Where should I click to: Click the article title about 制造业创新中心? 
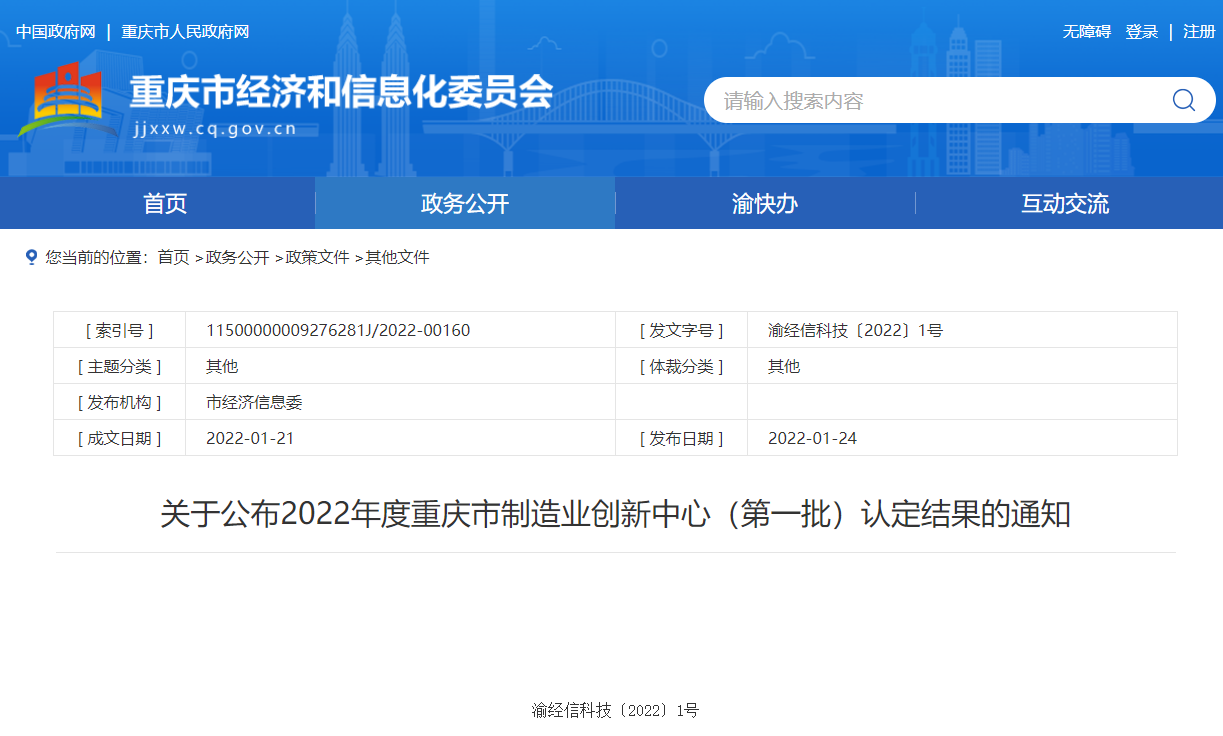tap(615, 515)
